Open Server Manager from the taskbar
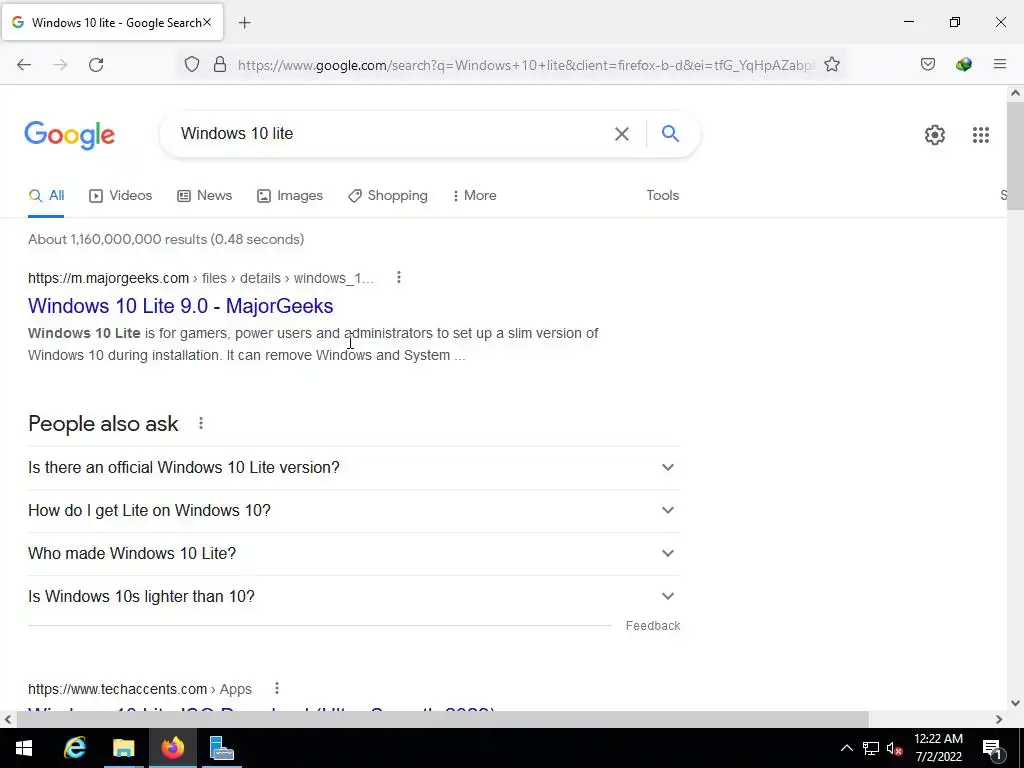 (221, 748)
